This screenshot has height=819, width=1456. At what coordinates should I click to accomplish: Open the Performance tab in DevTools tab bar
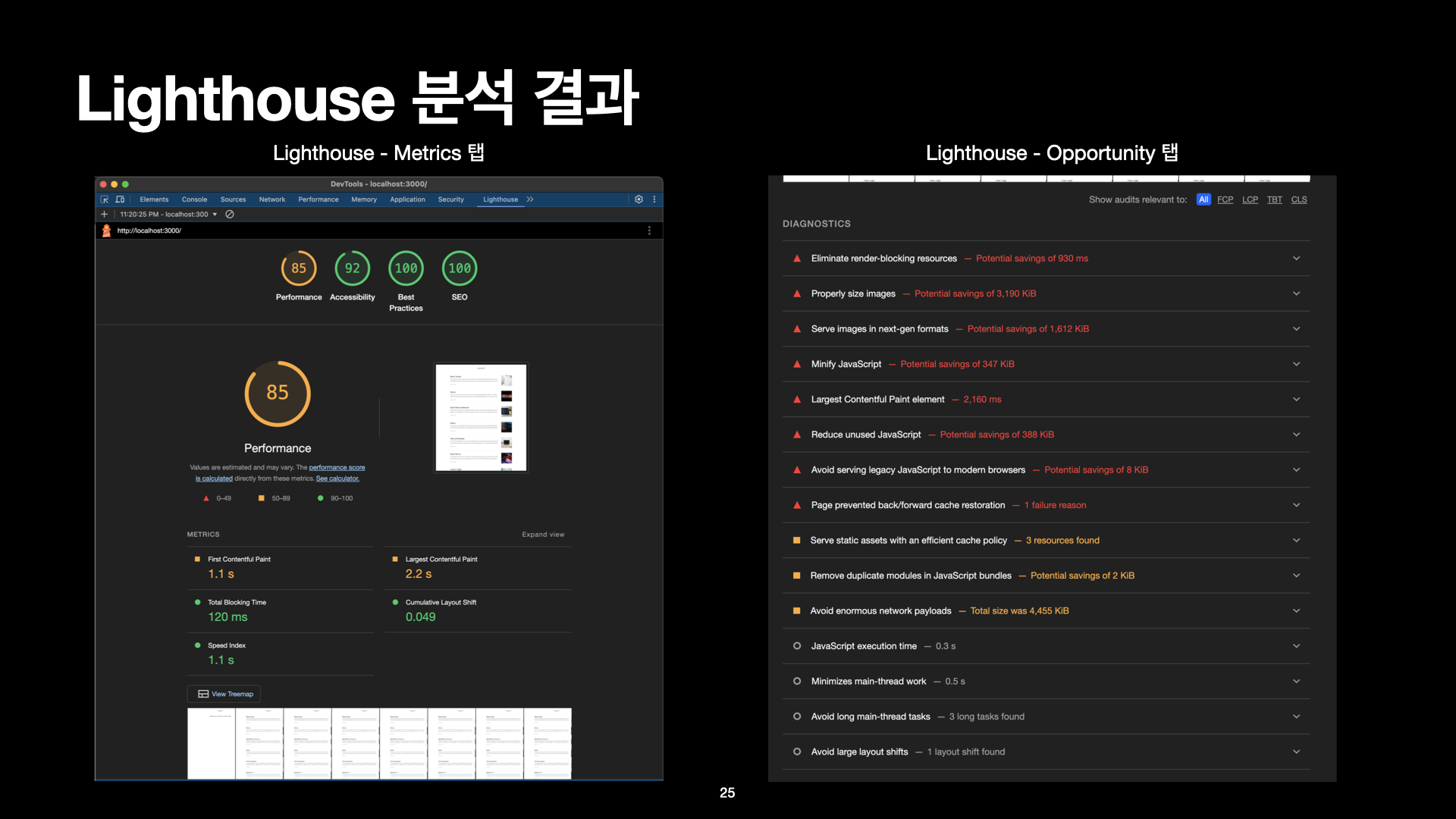[318, 199]
